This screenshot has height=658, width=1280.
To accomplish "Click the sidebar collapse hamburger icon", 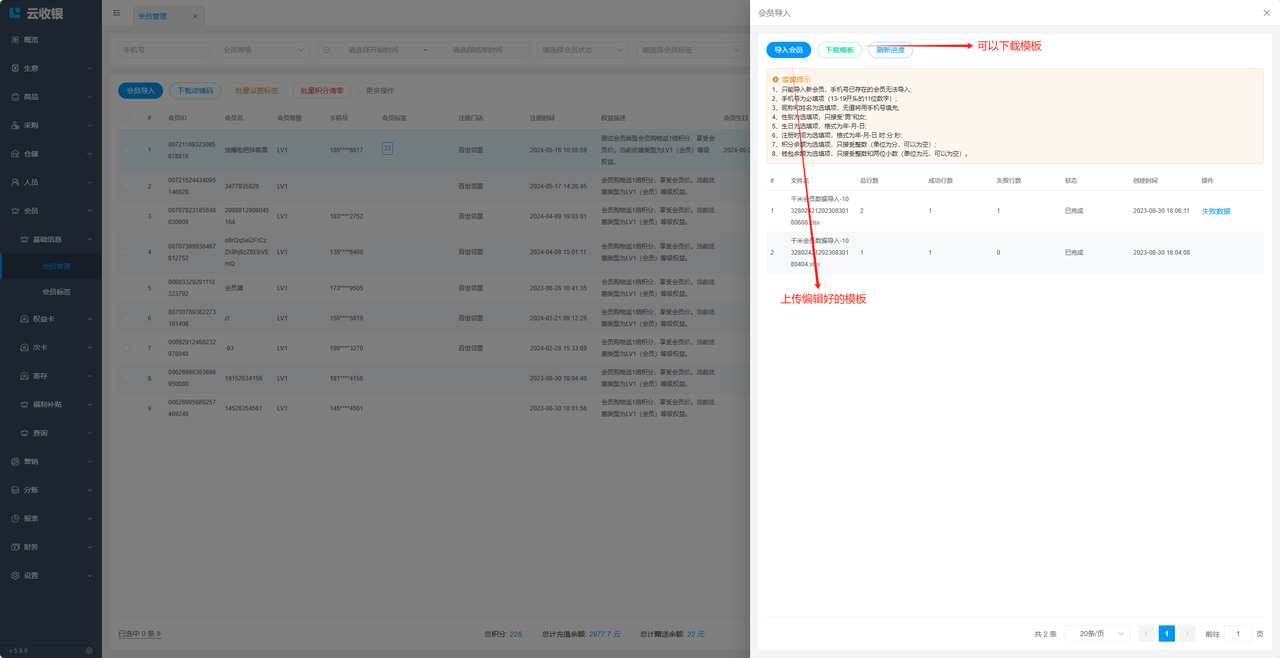I will [x=117, y=14].
